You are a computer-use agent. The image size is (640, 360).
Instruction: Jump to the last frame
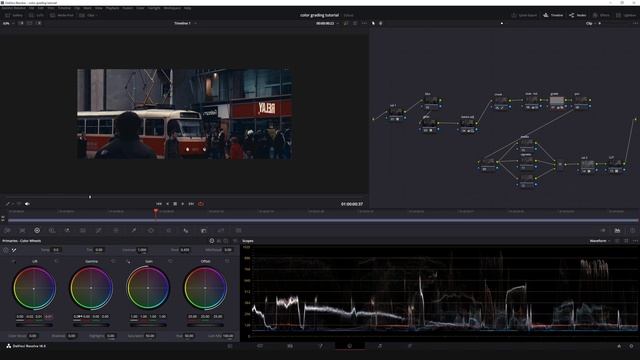point(191,204)
